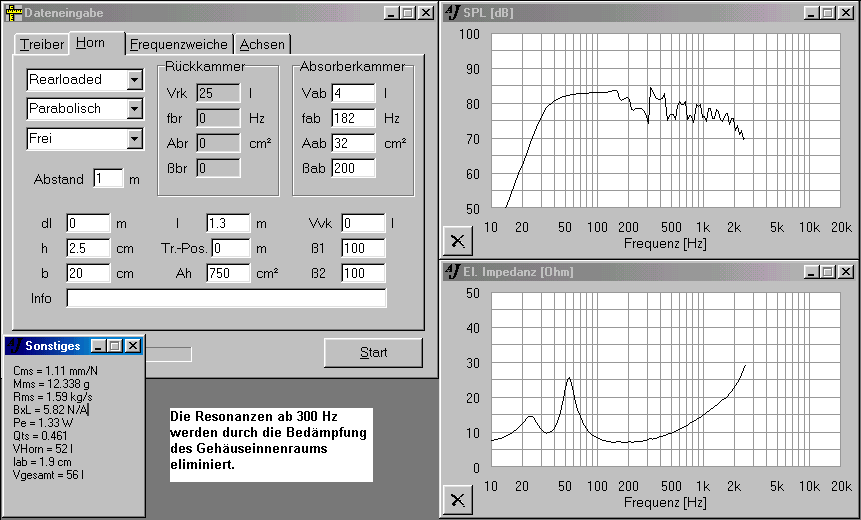Click the El. Impedanz window title icon
The width and height of the screenshot is (861, 520).
pos(453,271)
